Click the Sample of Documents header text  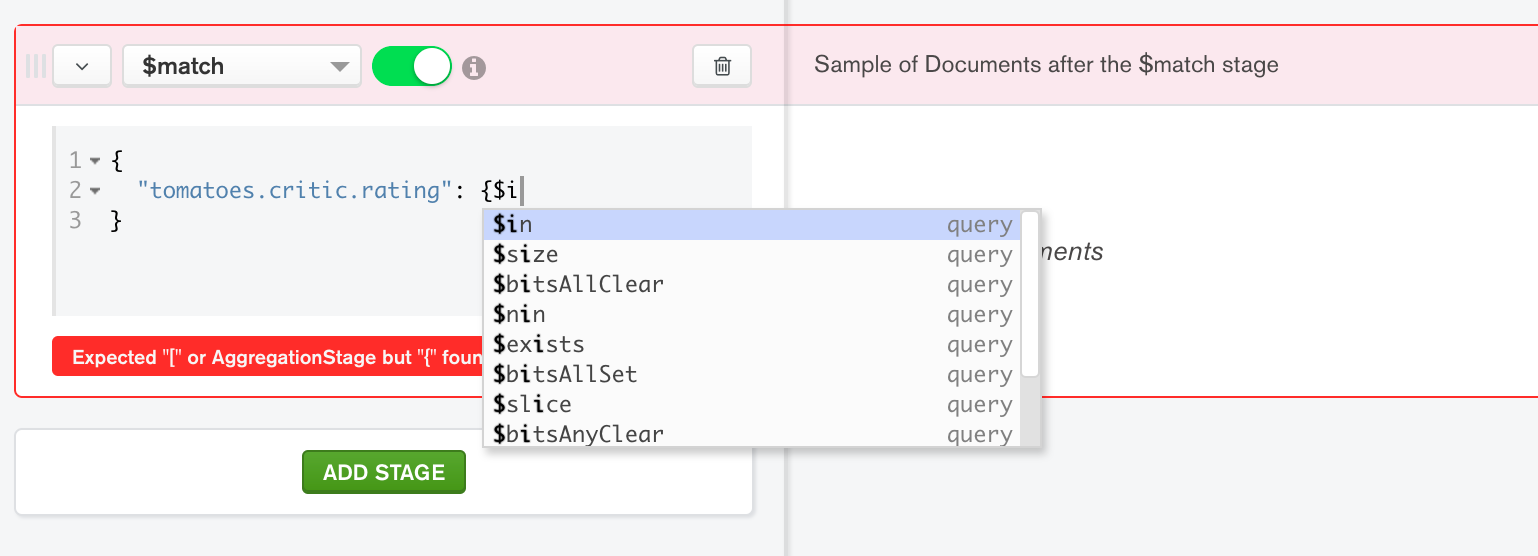(1046, 65)
